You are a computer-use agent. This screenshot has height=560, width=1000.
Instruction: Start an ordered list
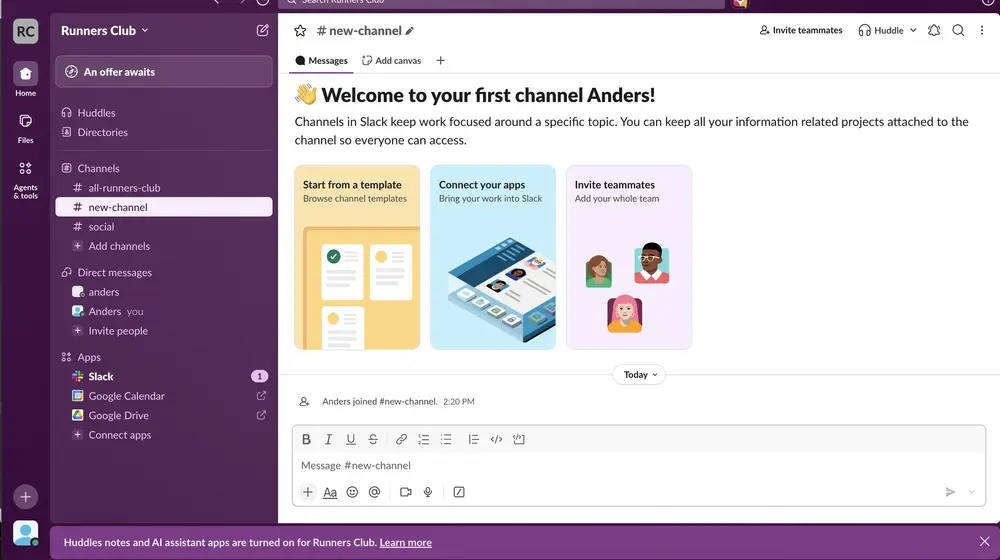423,439
